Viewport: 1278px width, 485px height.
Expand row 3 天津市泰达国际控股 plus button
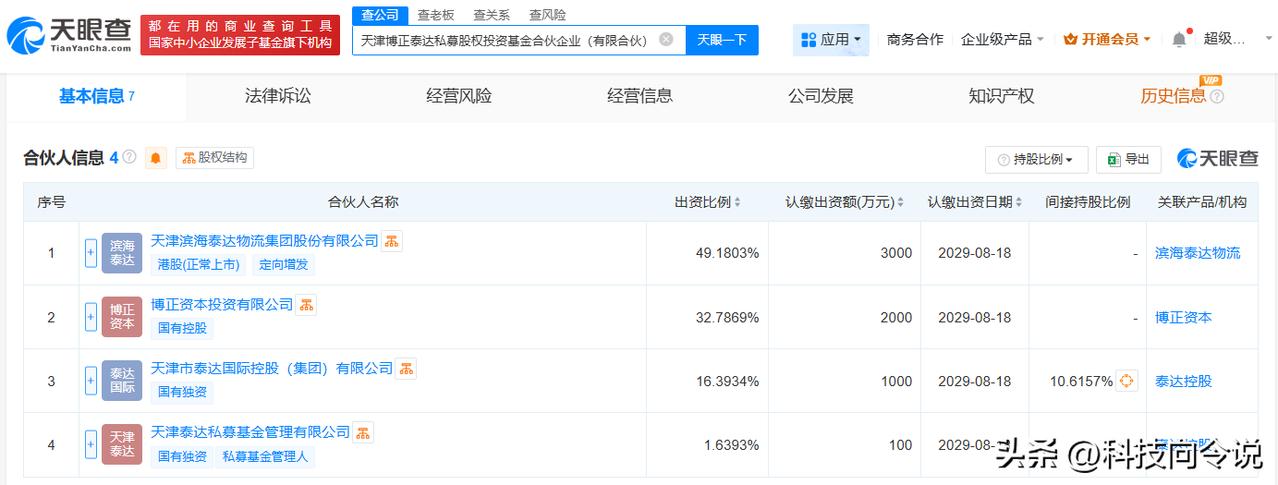coord(90,381)
